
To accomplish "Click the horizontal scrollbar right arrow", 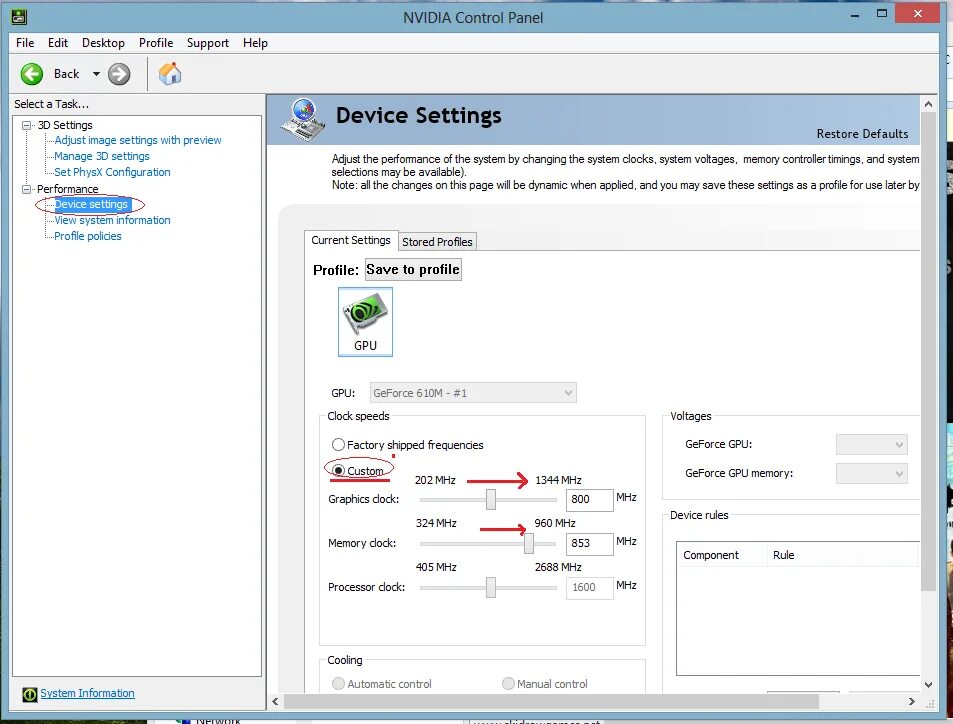I will [x=912, y=702].
